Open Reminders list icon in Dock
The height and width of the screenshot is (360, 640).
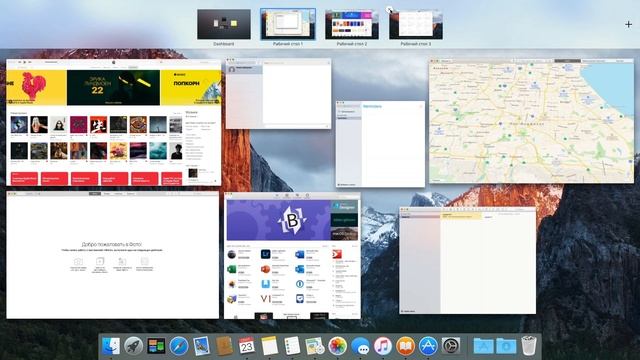[x=292, y=346]
